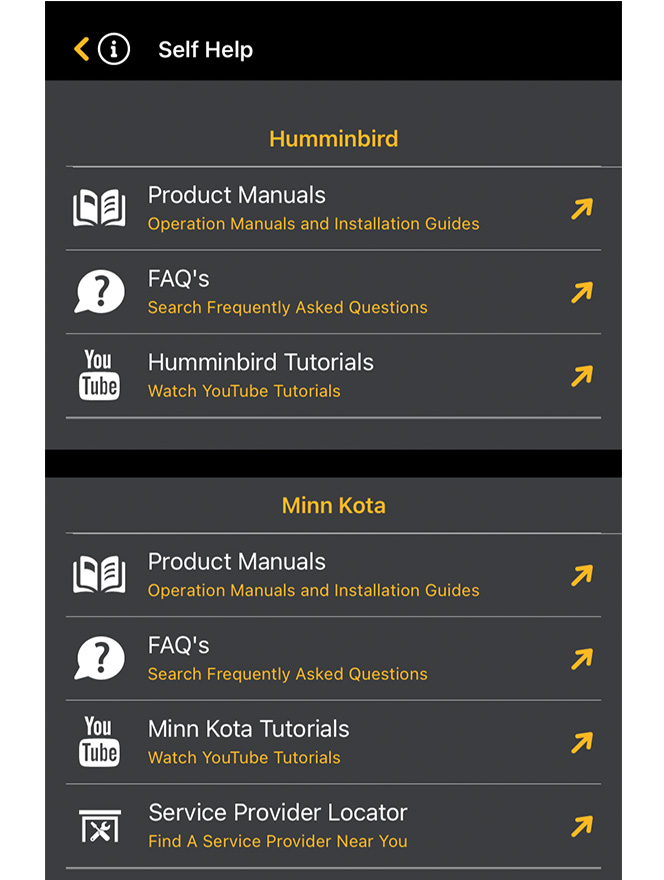This screenshot has height=880, width=664.
Task: Open the Service Provider Locator tools icon
Action: 98,825
